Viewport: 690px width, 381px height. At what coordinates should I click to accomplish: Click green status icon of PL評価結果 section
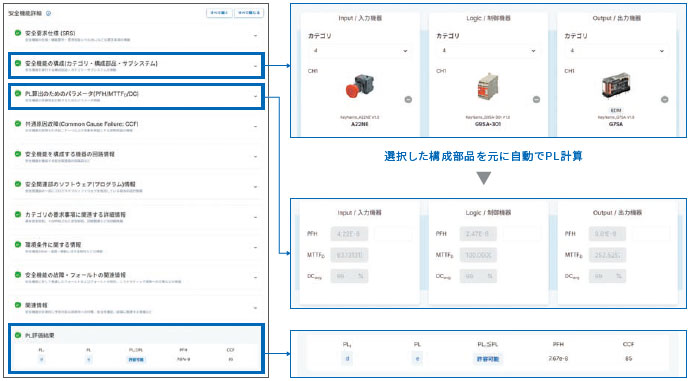pos(18,335)
